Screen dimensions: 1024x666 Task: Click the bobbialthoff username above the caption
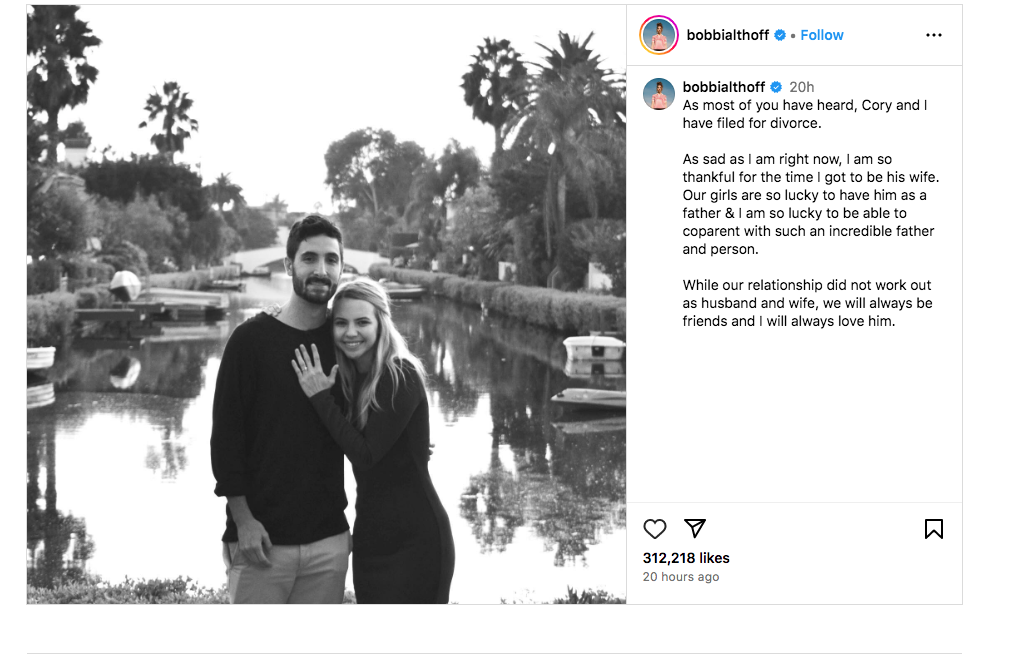(724, 87)
